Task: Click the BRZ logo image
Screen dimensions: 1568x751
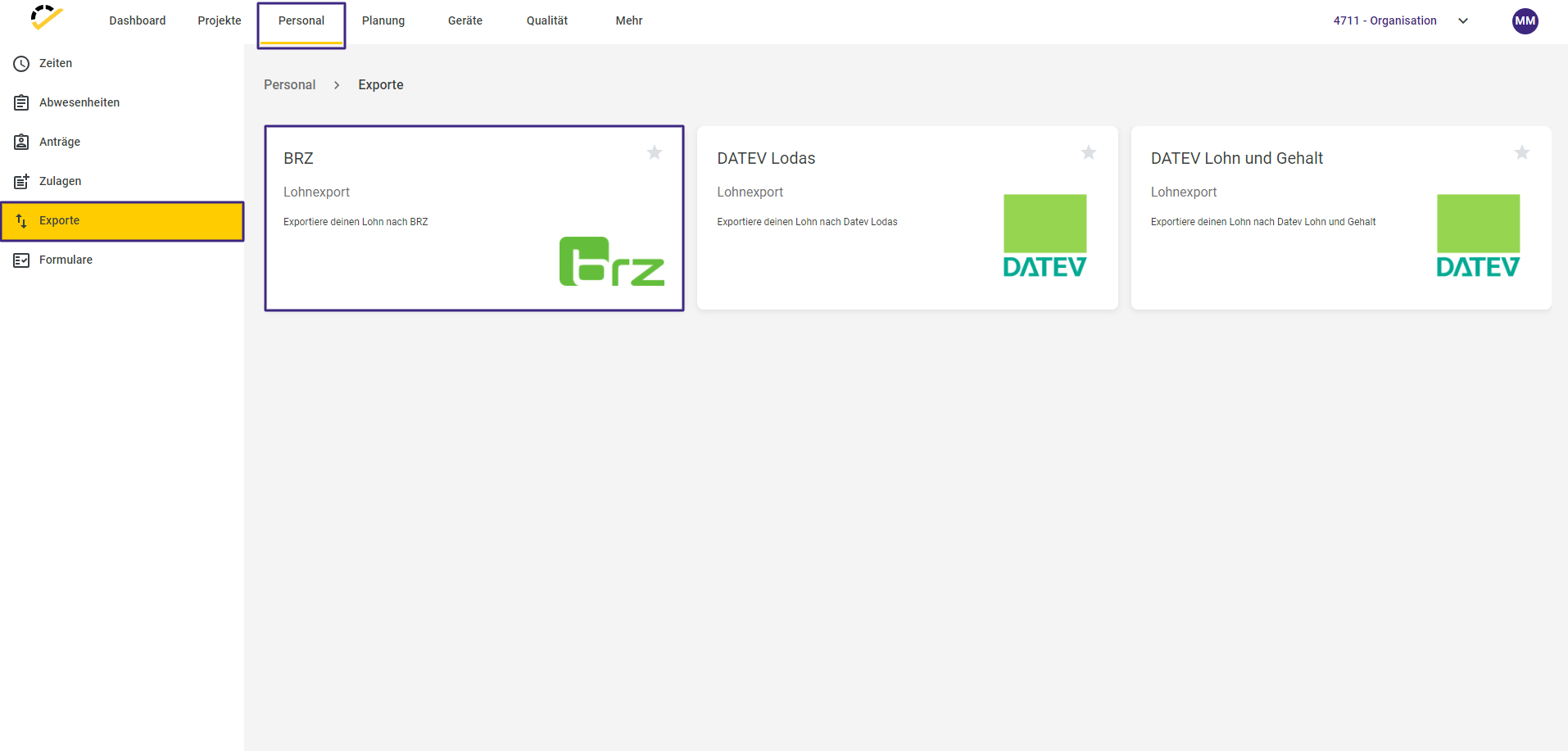Action: coord(612,261)
